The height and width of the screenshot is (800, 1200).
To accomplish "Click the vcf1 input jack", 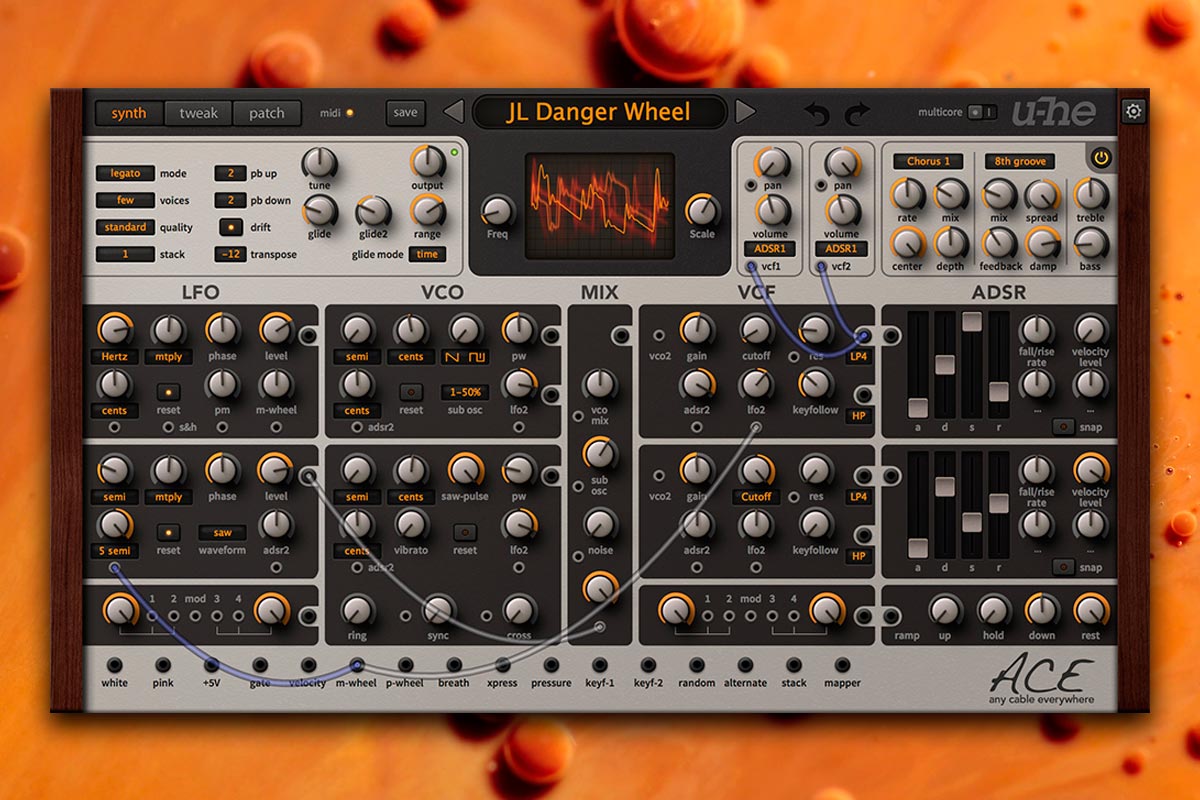I will coord(751,267).
